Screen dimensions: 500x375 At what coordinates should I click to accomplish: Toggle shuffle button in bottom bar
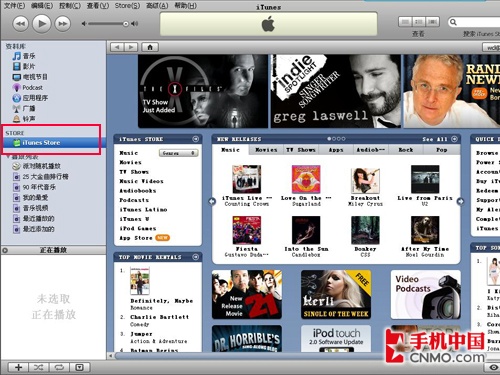click(39, 367)
